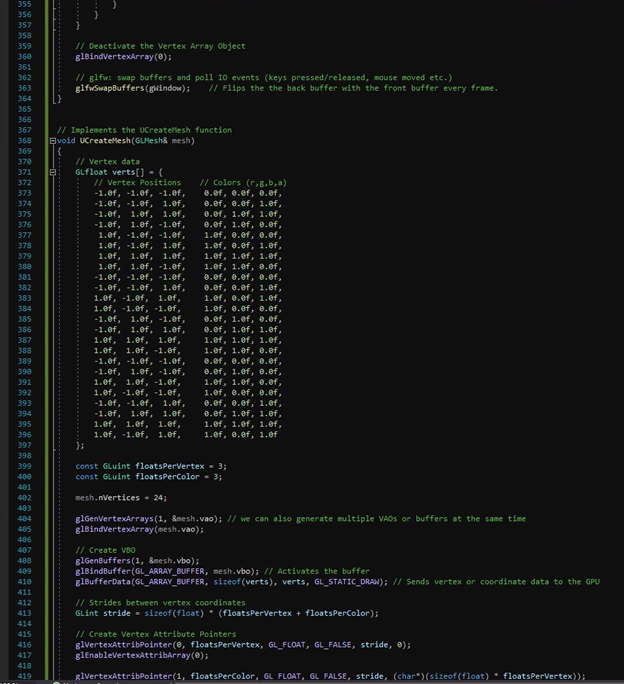The width and height of the screenshot is (624, 684).
Task: Click the 'GLfloat verts[] = {' declaration
Action: 119,172
